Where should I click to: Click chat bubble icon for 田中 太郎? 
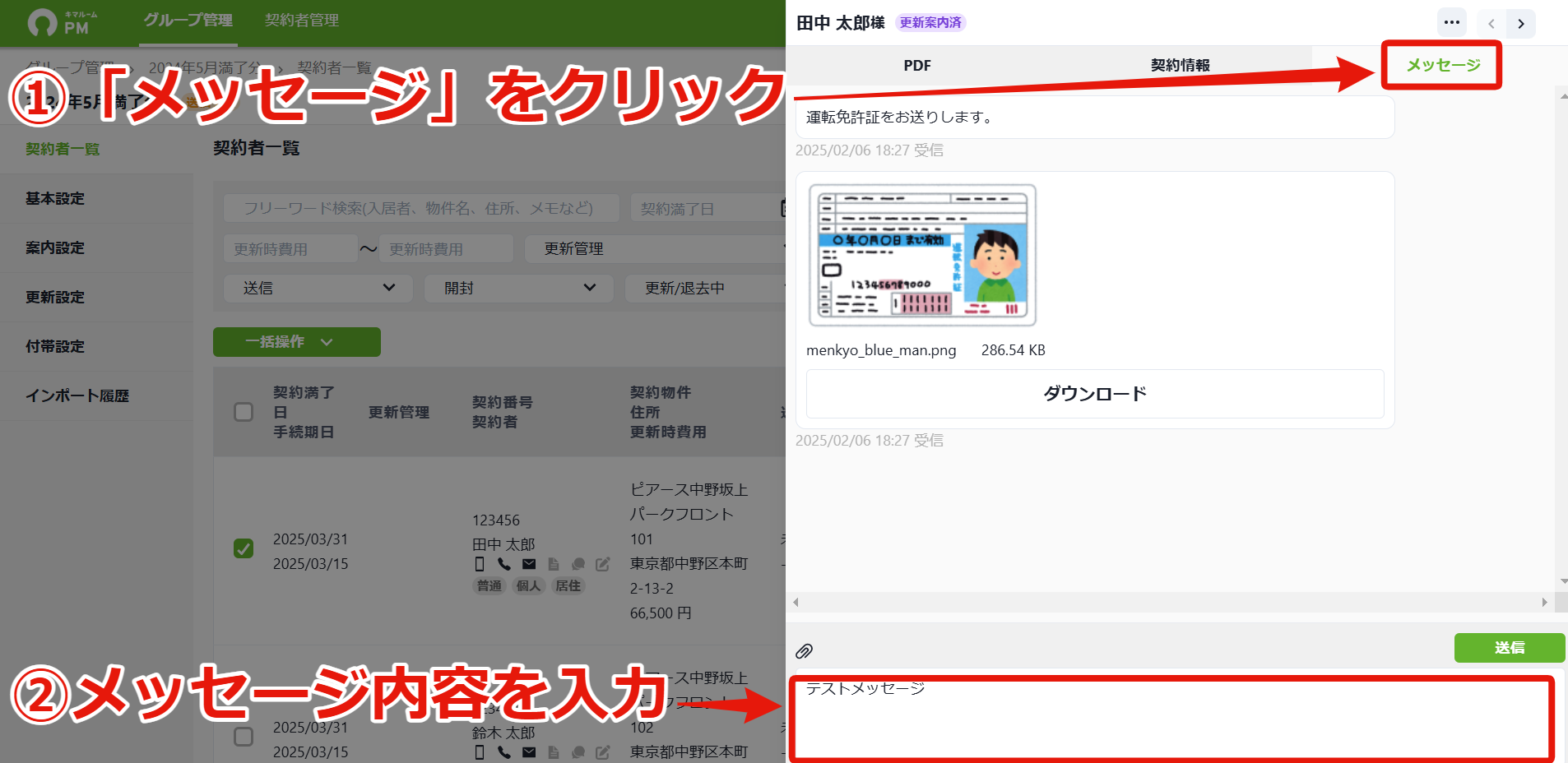point(578,564)
